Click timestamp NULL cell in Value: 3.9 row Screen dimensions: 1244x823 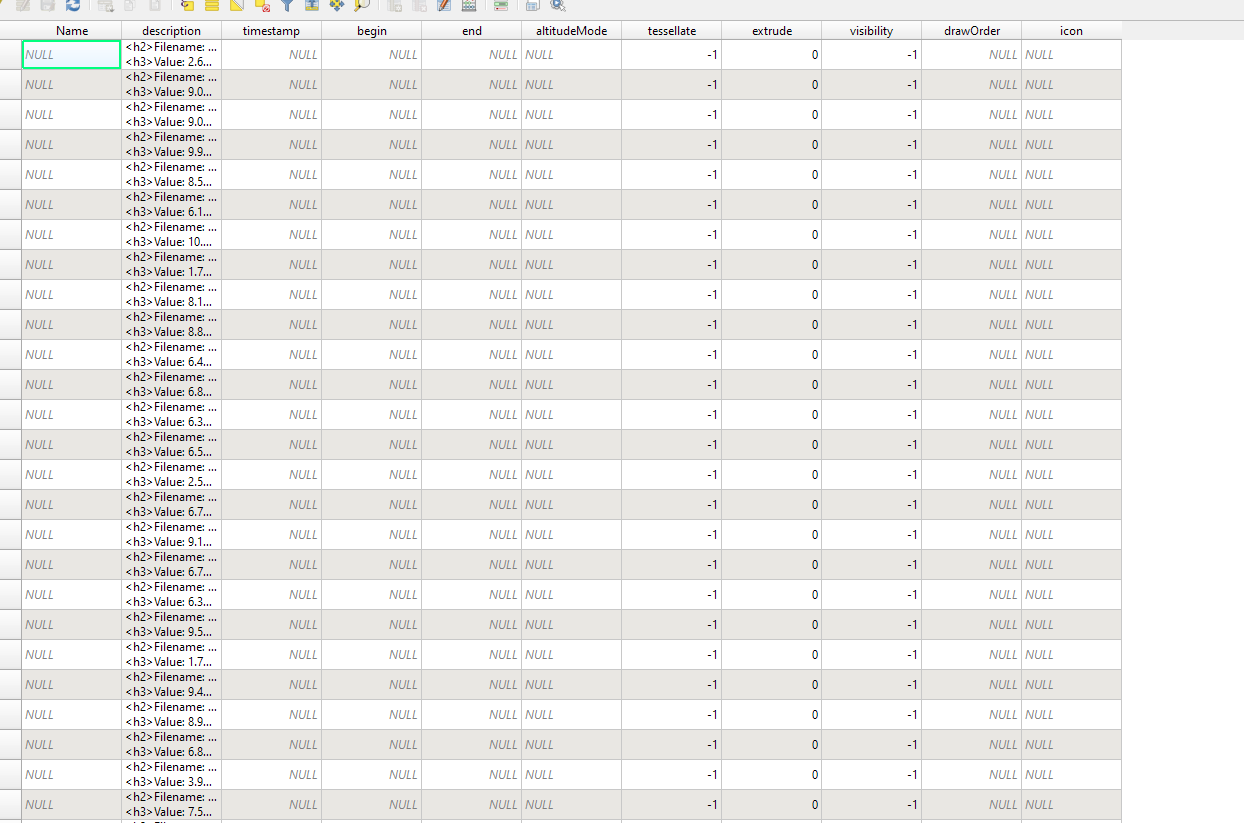coord(272,774)
